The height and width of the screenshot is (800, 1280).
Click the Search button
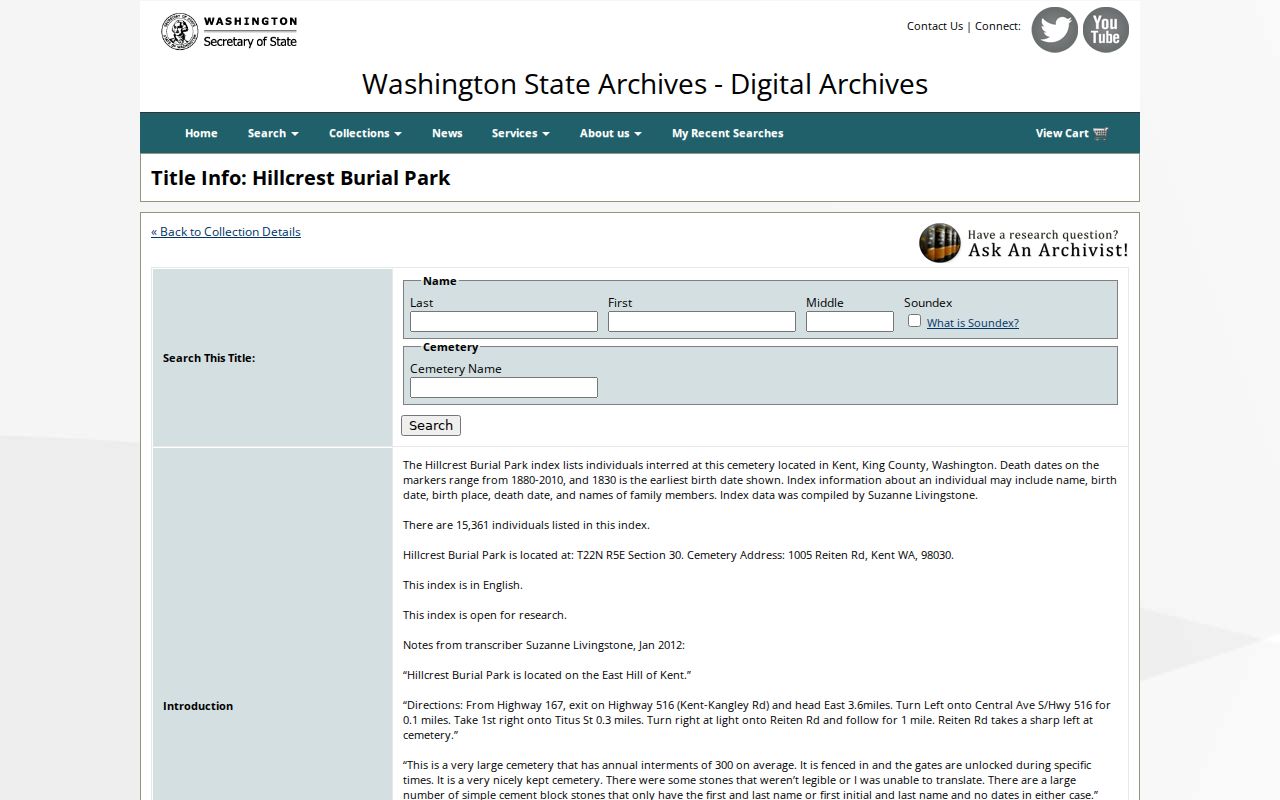(431, 425)
